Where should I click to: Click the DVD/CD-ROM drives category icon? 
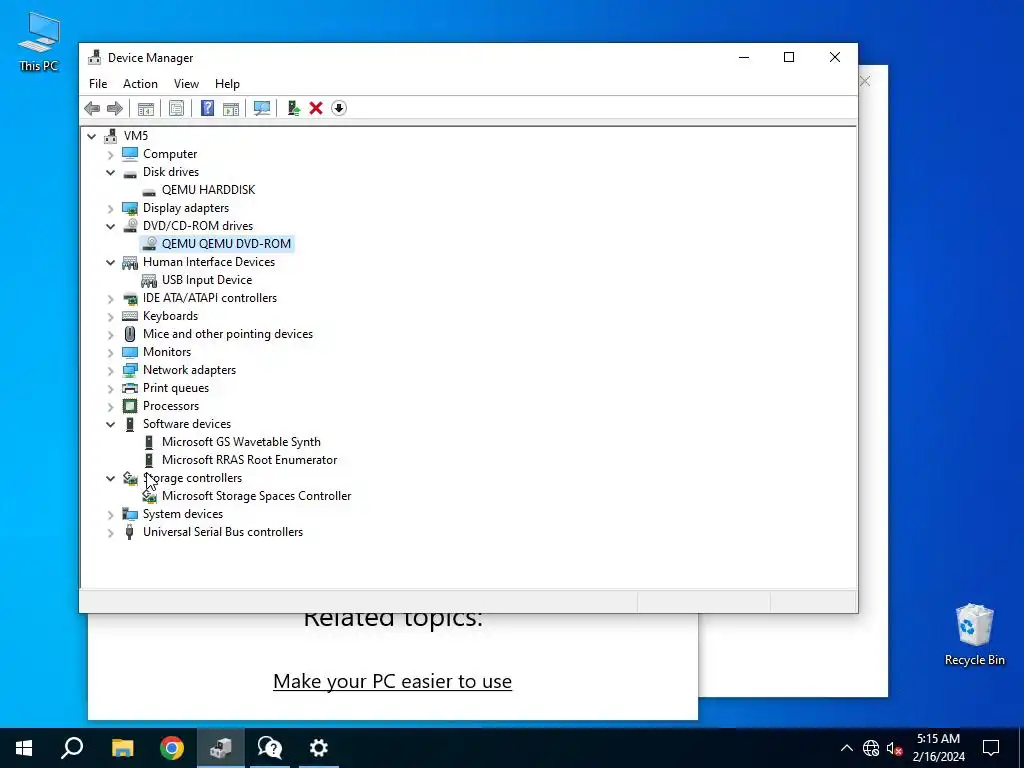tap(130, 226)
